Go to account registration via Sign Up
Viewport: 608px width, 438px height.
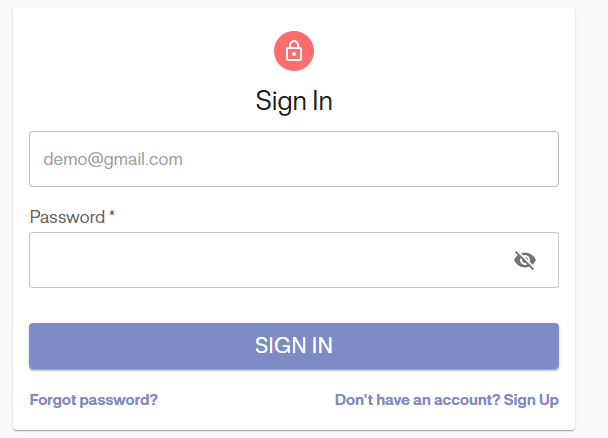pyautogui.click(x=531, y=400)
